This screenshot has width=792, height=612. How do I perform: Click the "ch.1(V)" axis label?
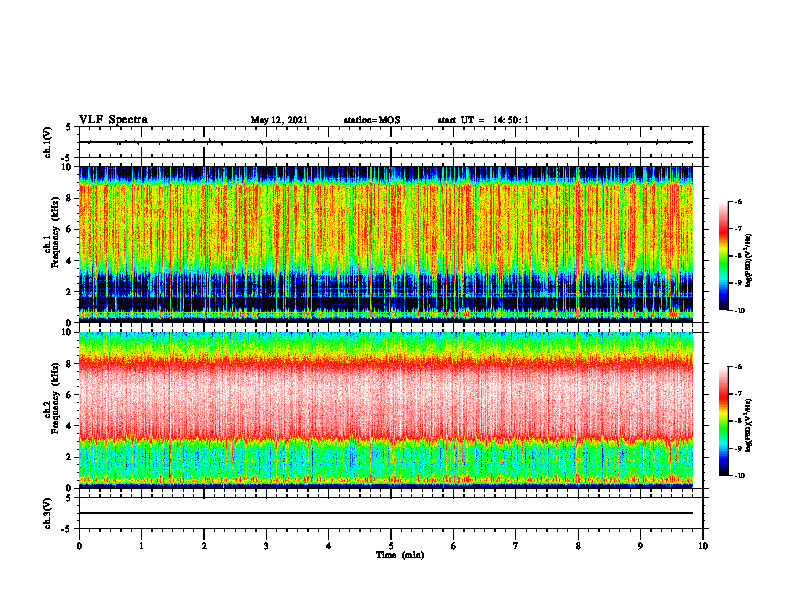pos(48,142)
